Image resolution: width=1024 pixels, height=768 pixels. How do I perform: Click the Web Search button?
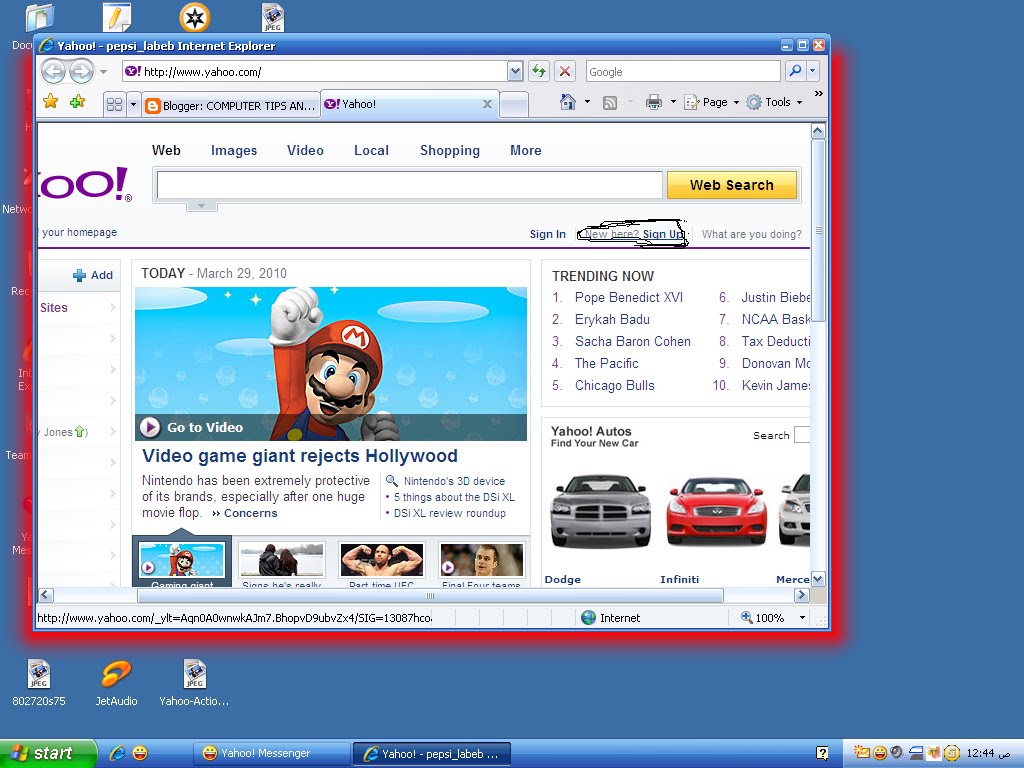click(731, 185)
